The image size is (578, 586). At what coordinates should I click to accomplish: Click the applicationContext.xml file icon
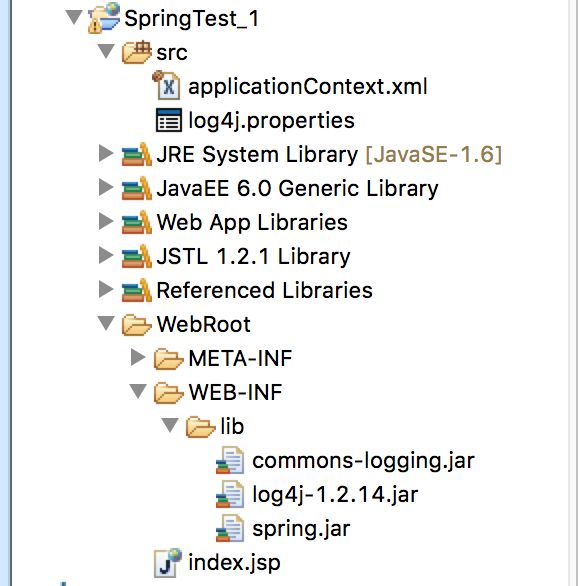167,86
